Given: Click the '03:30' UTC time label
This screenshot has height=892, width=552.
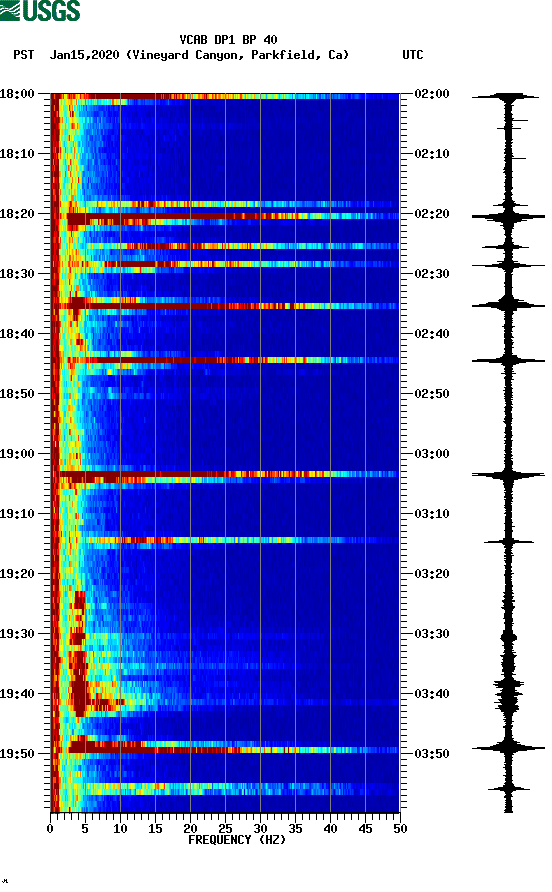Looking at the screenshot, I should pos(432,634).
